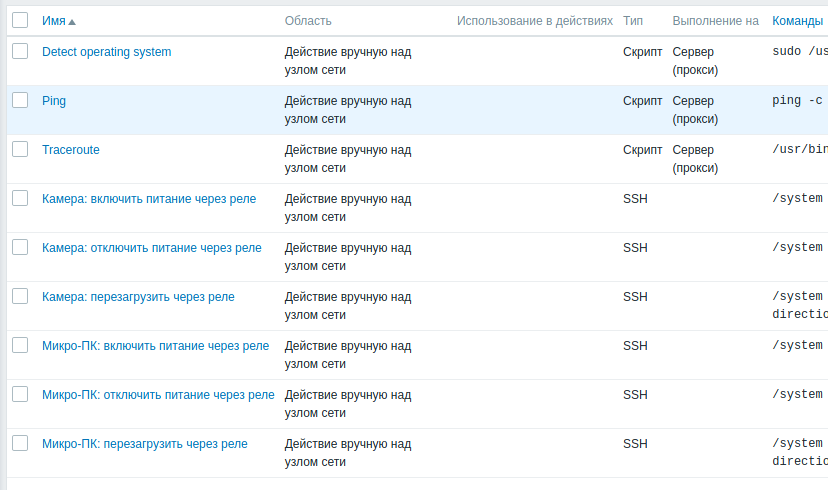Tick checkbox for Микро-ПК: перезагрузить через реле

click(20, 443)
